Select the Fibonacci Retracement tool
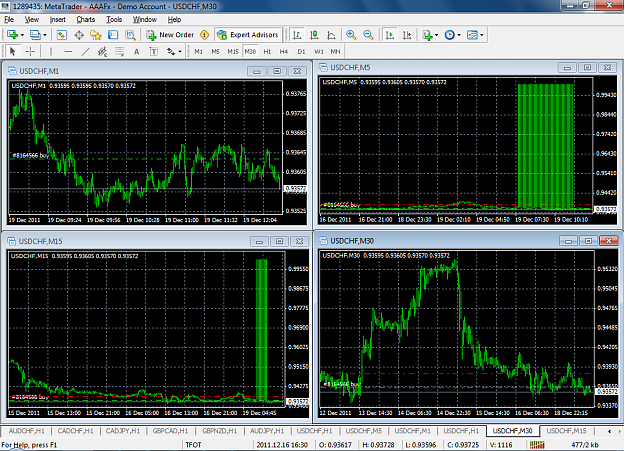Image resolution: width=625 pixels, height=451 pixels. (x=120, y=51)
